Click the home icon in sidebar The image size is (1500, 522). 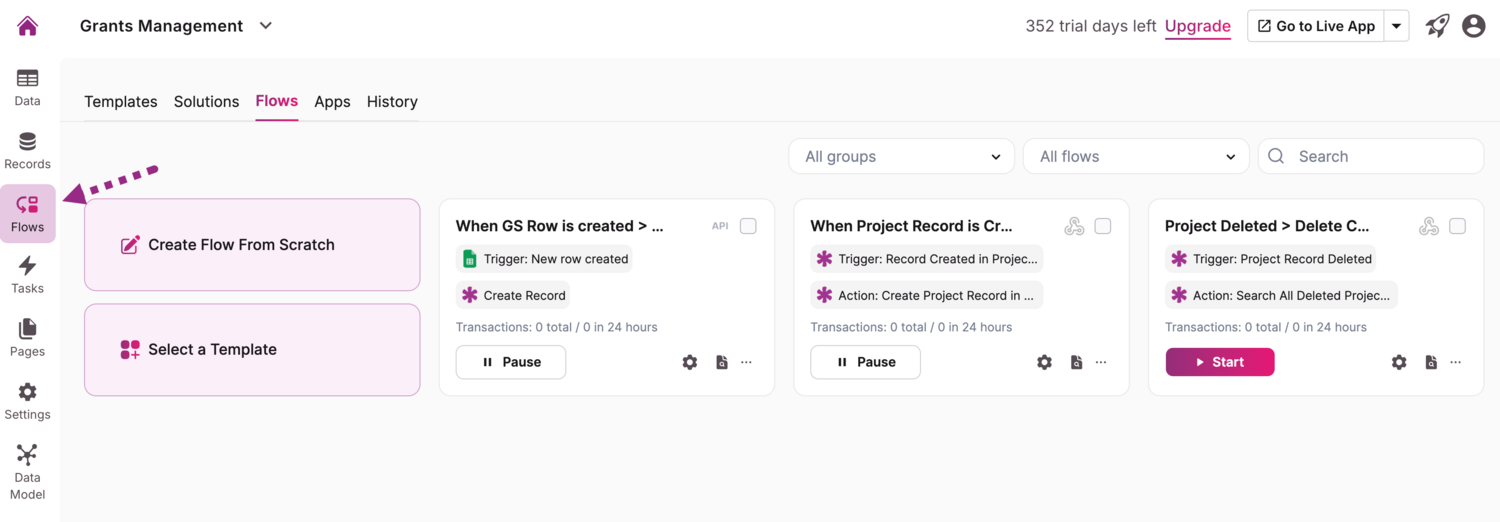coord(28,26)
